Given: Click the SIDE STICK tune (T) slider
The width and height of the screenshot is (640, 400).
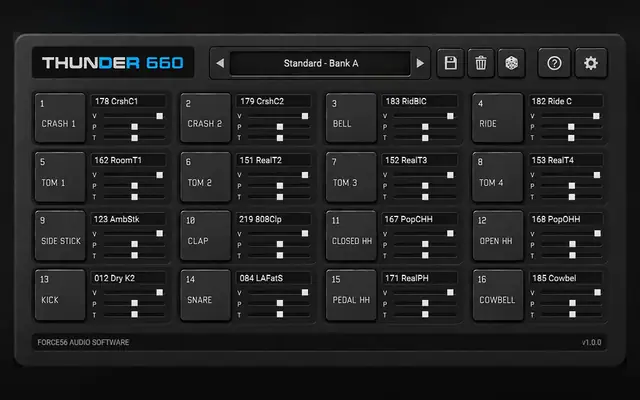Looking at the screenshot, I should pyautogui.click(x=134, y=256).
